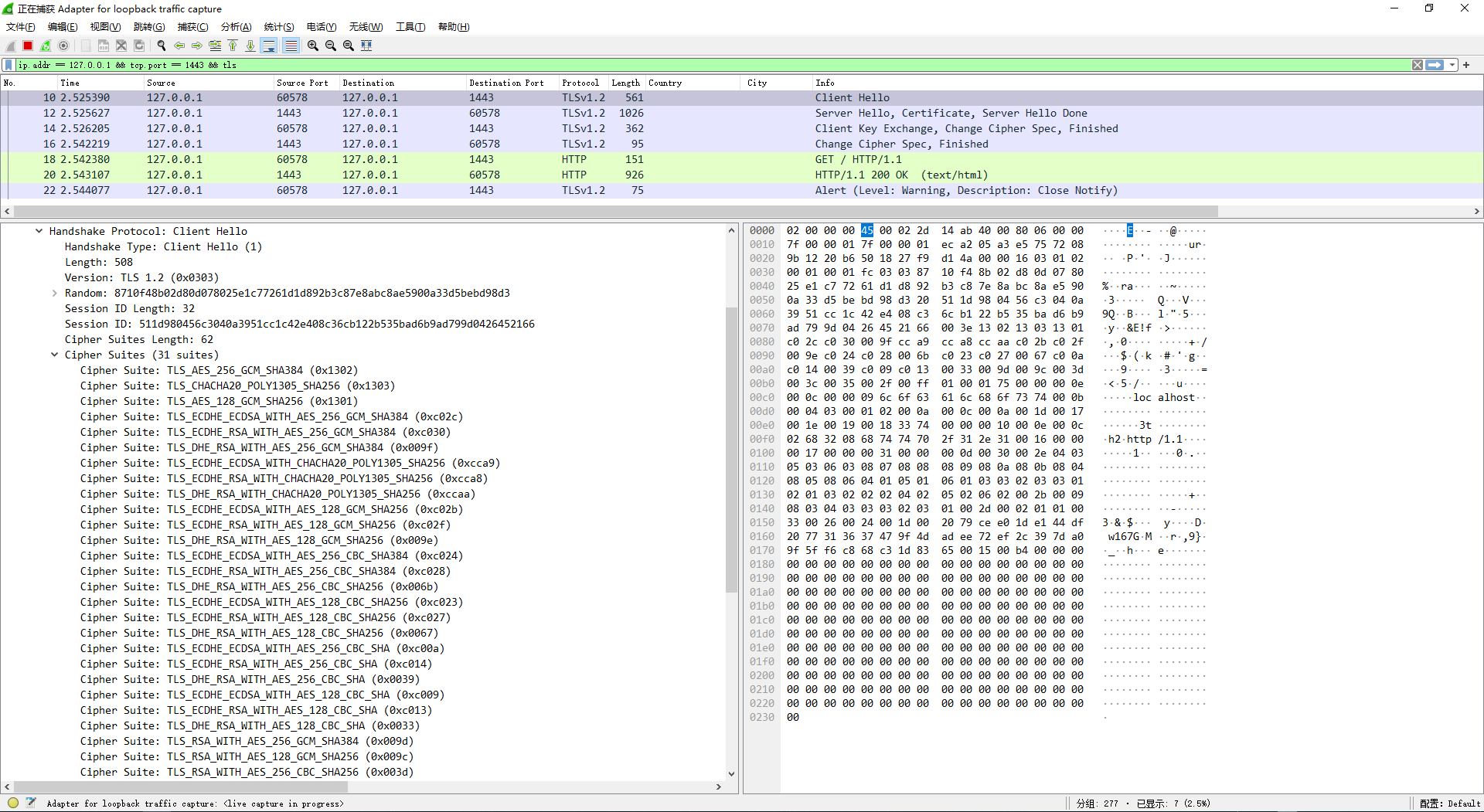Reset text to normal size
This screenshot has width=1484, height=812.
tap(349, 46)
